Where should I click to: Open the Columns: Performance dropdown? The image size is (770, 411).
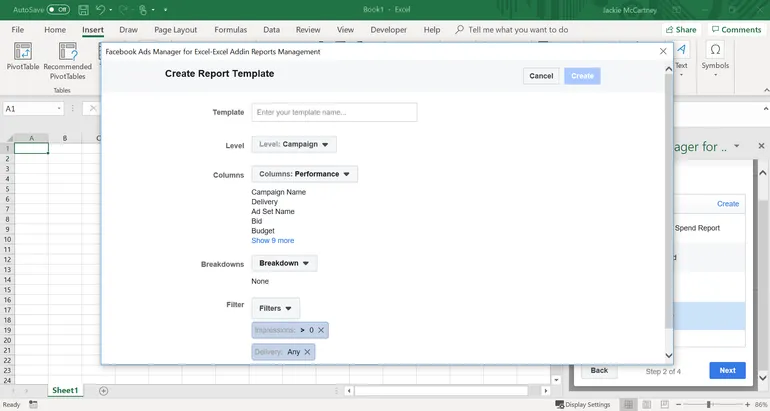coord(304,174)
